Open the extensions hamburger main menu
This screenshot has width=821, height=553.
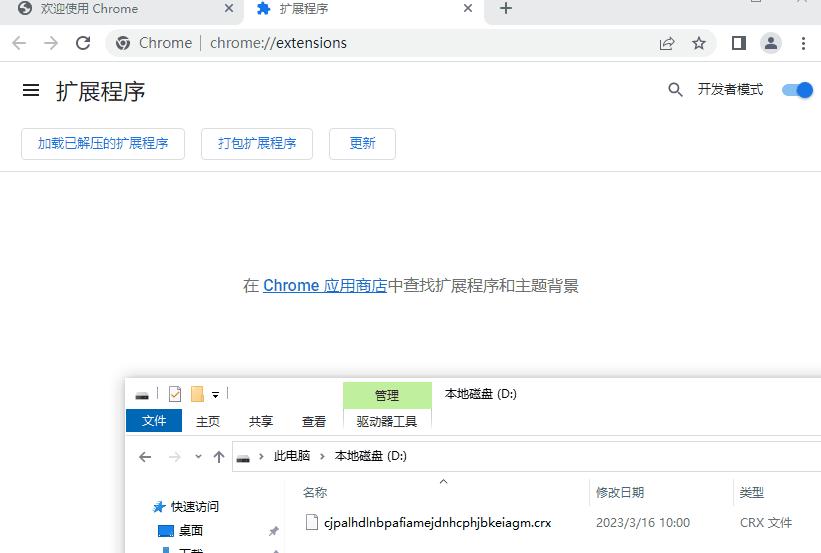(31, 90)
